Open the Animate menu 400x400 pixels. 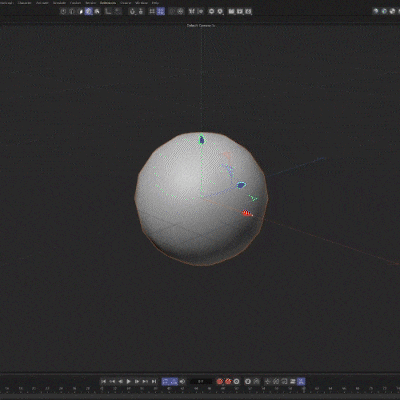(42, 3)
